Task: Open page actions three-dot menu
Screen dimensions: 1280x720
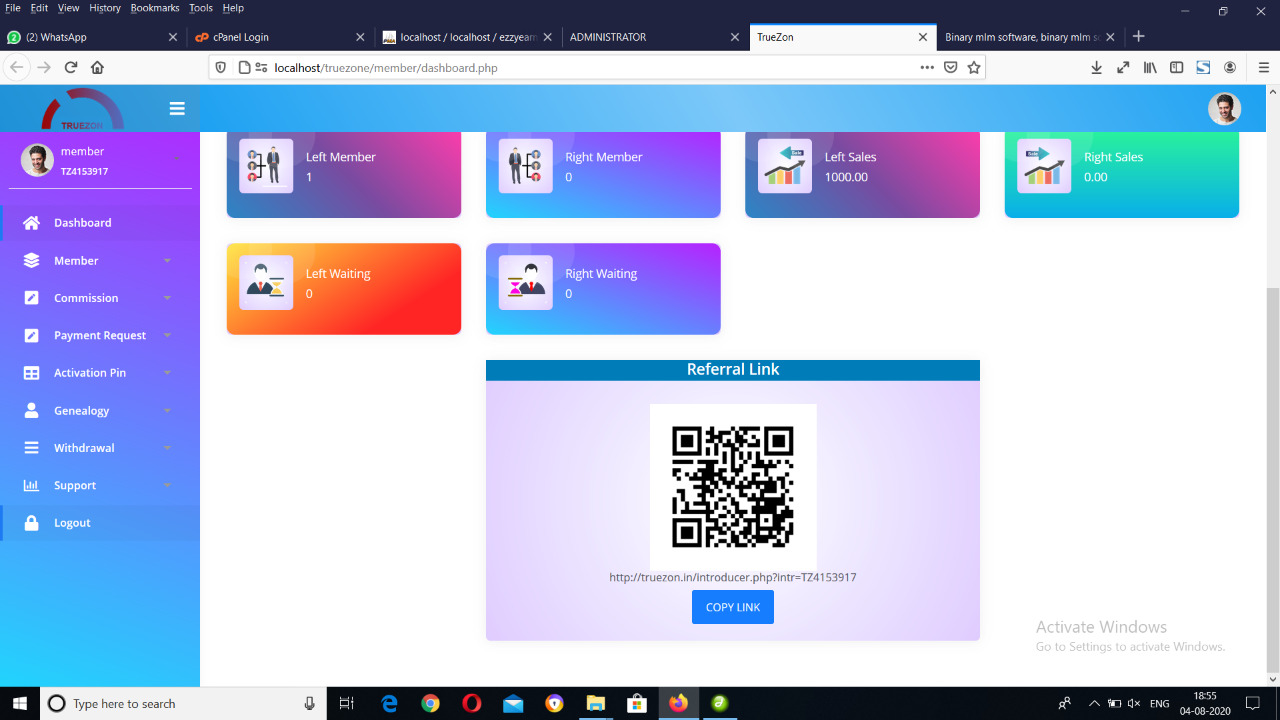Action: click(927, 68)
